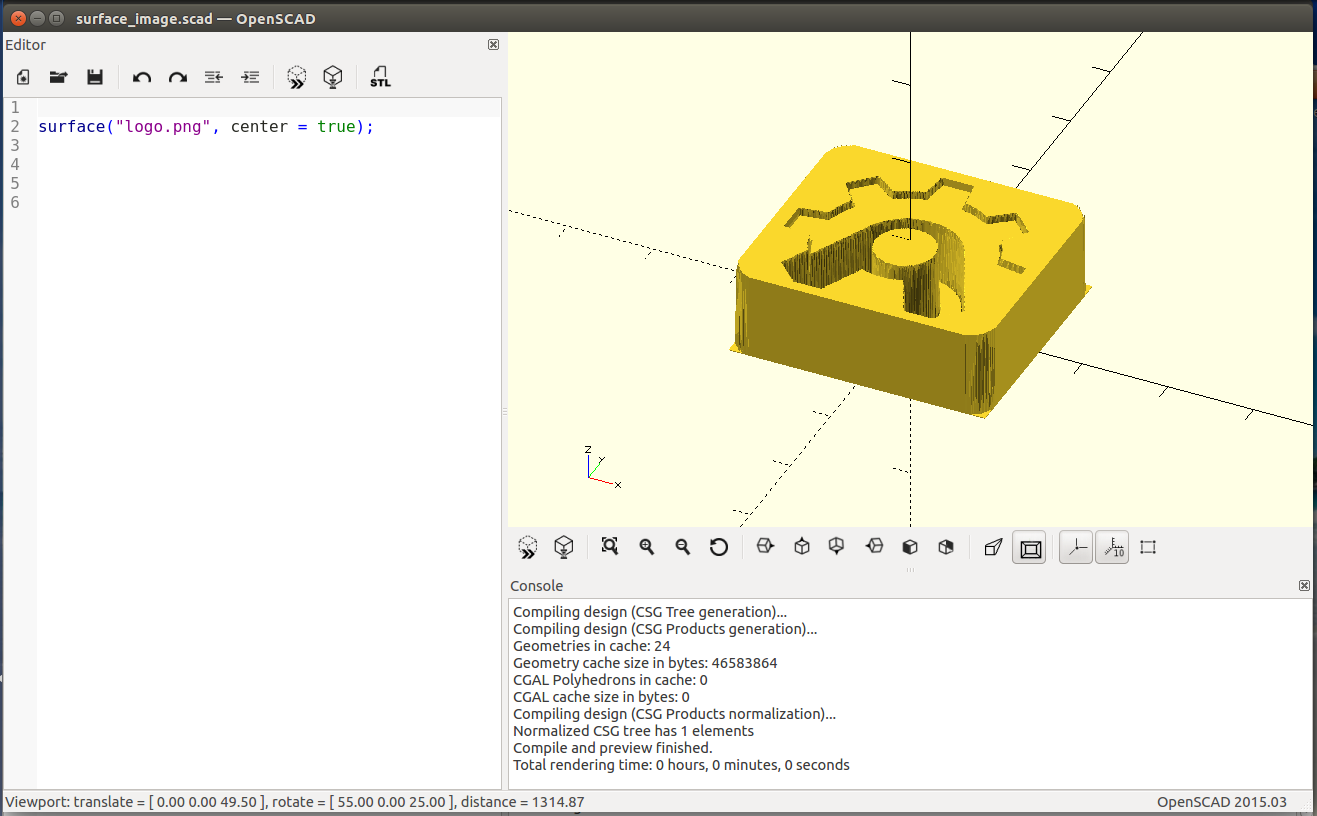The image size is (1317, 816).
Task: Export the model as STL
Action: (x=380, y=77)
